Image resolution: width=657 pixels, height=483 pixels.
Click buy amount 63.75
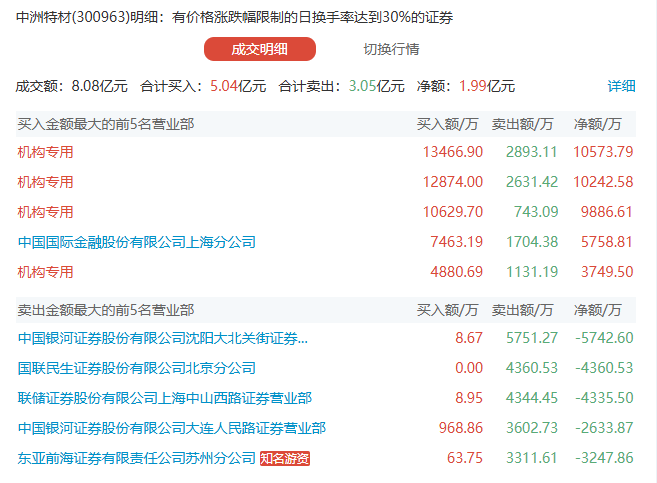[x=465, y=458]
